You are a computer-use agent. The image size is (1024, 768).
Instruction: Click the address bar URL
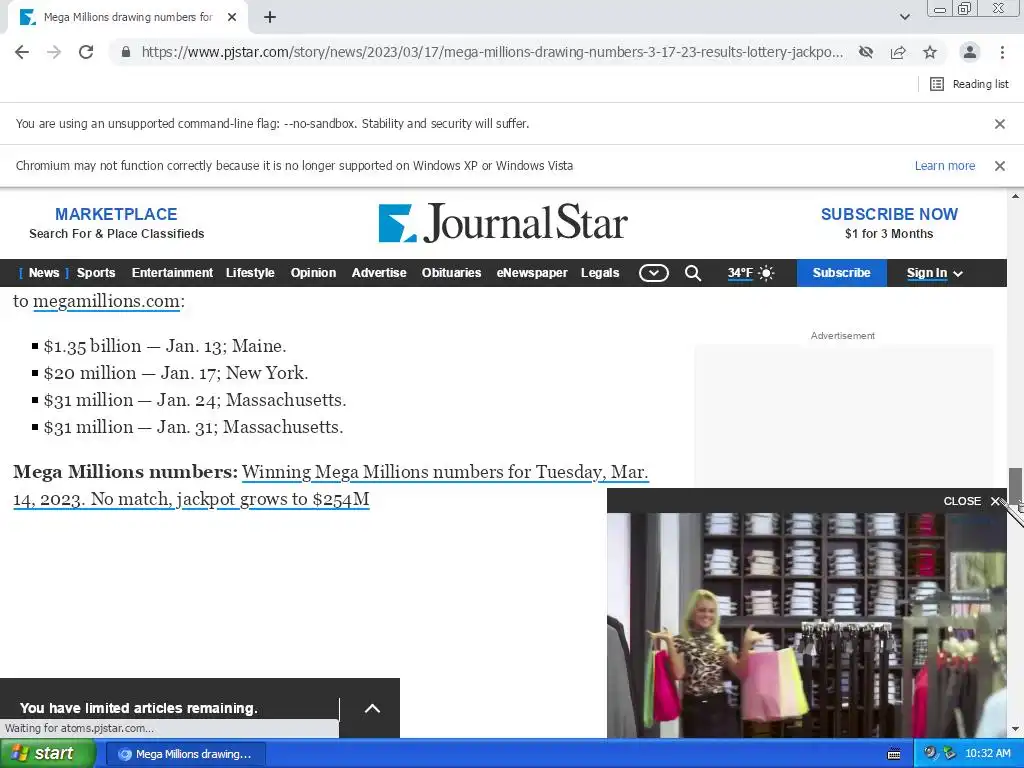[492, 52]
